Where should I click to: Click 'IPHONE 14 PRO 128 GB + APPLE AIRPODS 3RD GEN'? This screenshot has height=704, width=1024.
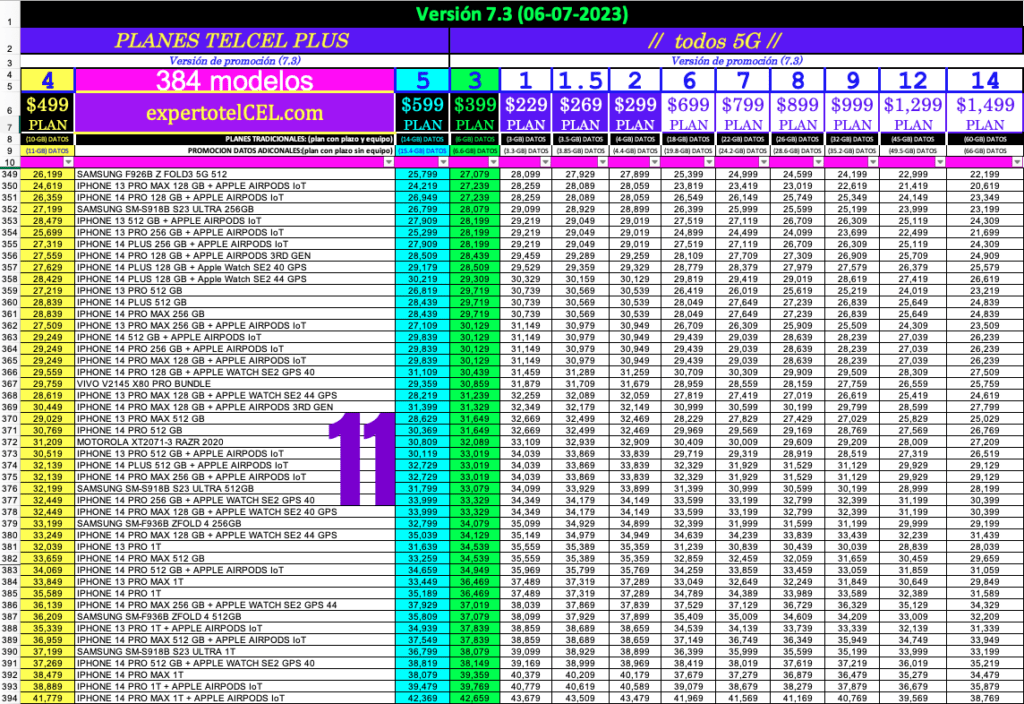[234, 255]
